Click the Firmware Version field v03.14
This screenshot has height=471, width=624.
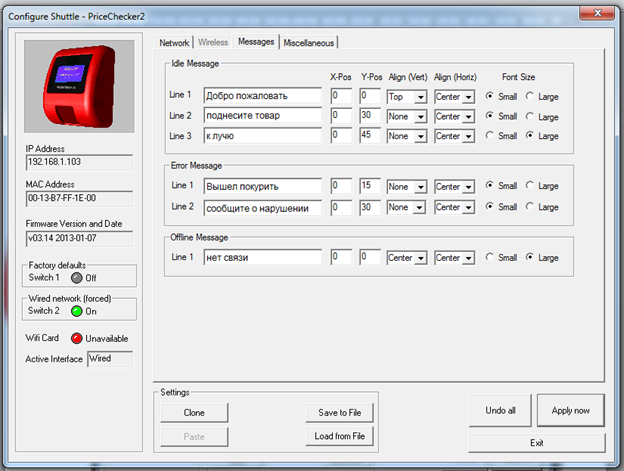click(x=79, y=239)
